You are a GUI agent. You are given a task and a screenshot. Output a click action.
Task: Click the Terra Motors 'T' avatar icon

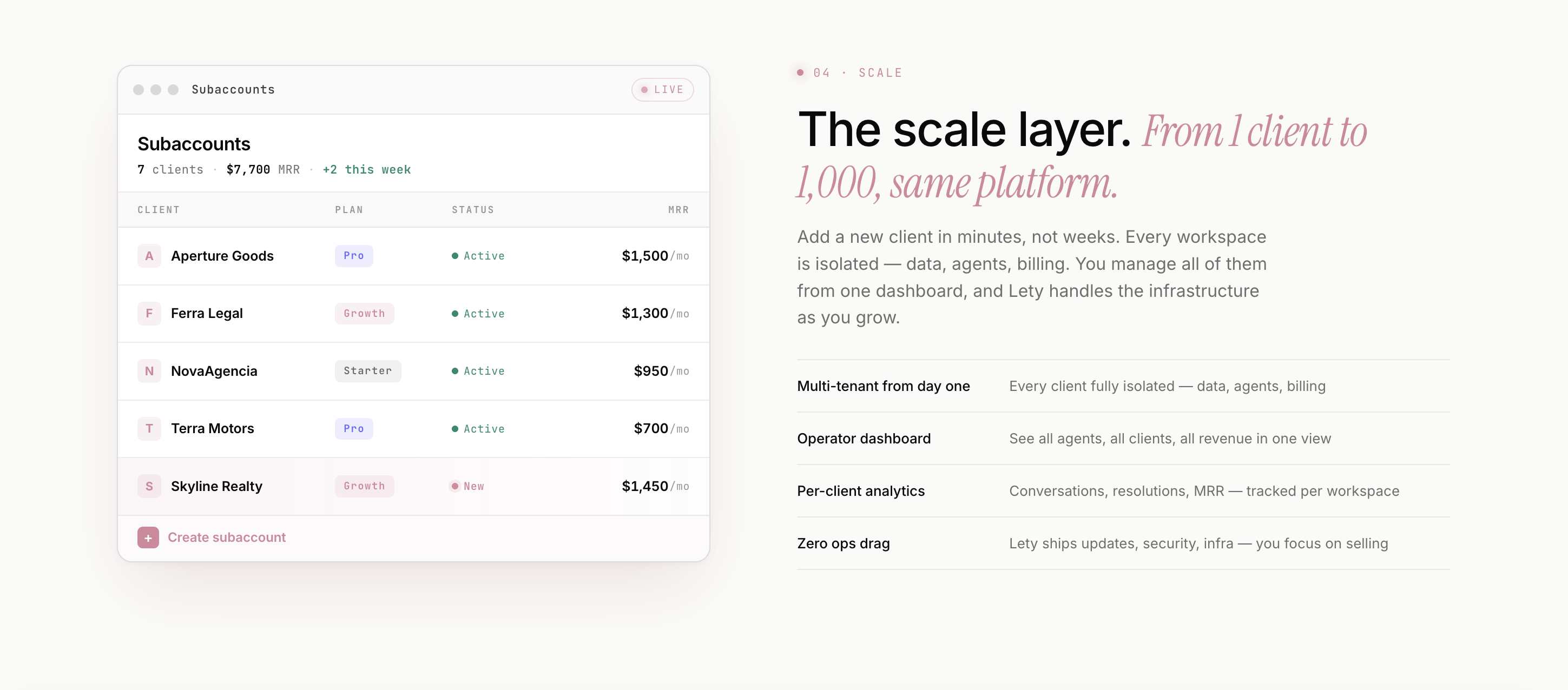pos(149,428)
